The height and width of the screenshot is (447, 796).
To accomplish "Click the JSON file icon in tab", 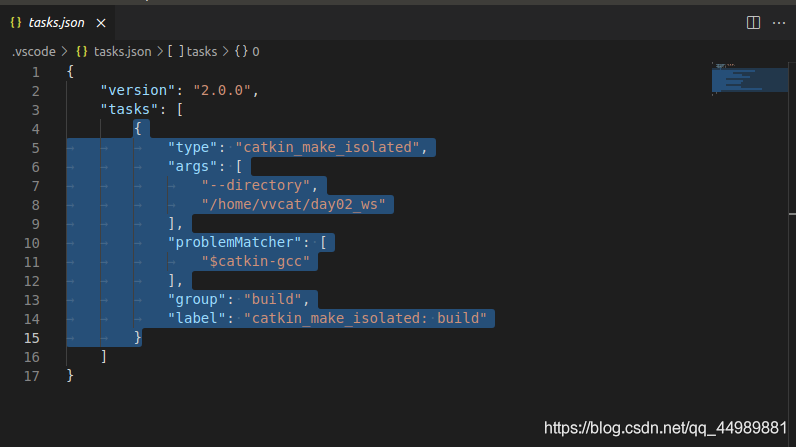I will [16, 23].
